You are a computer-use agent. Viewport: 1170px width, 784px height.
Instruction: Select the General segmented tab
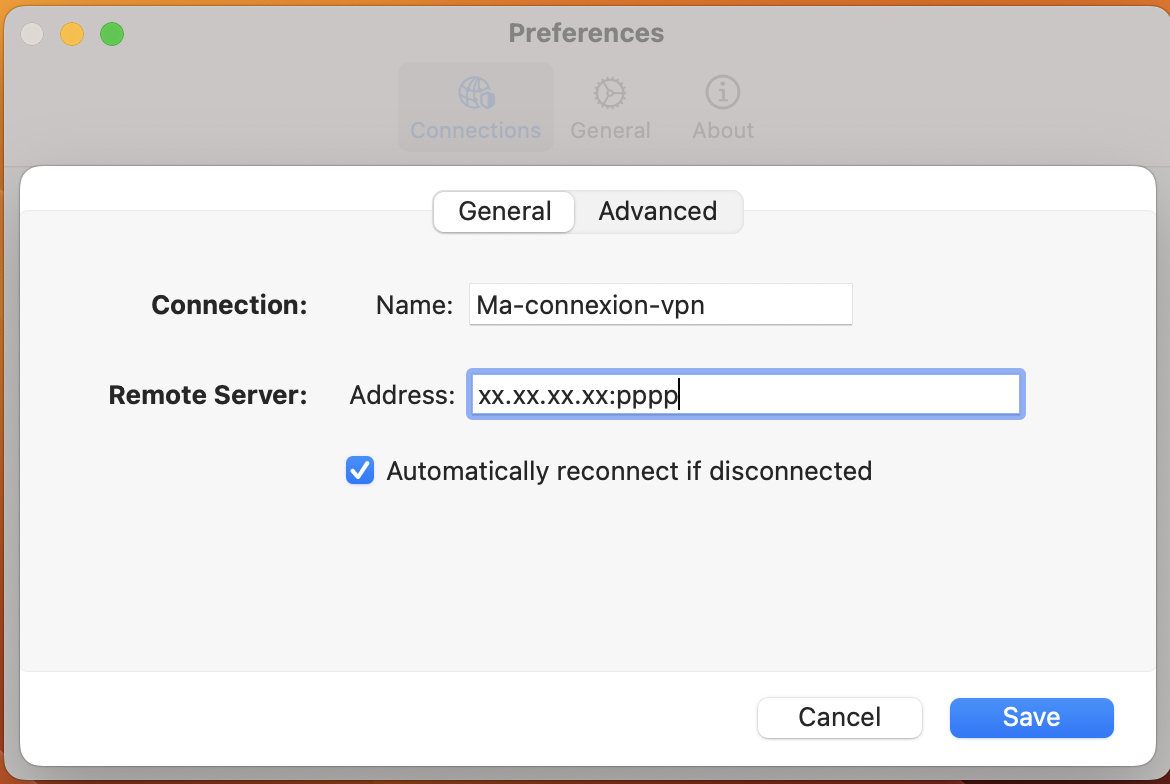[504, 212]
